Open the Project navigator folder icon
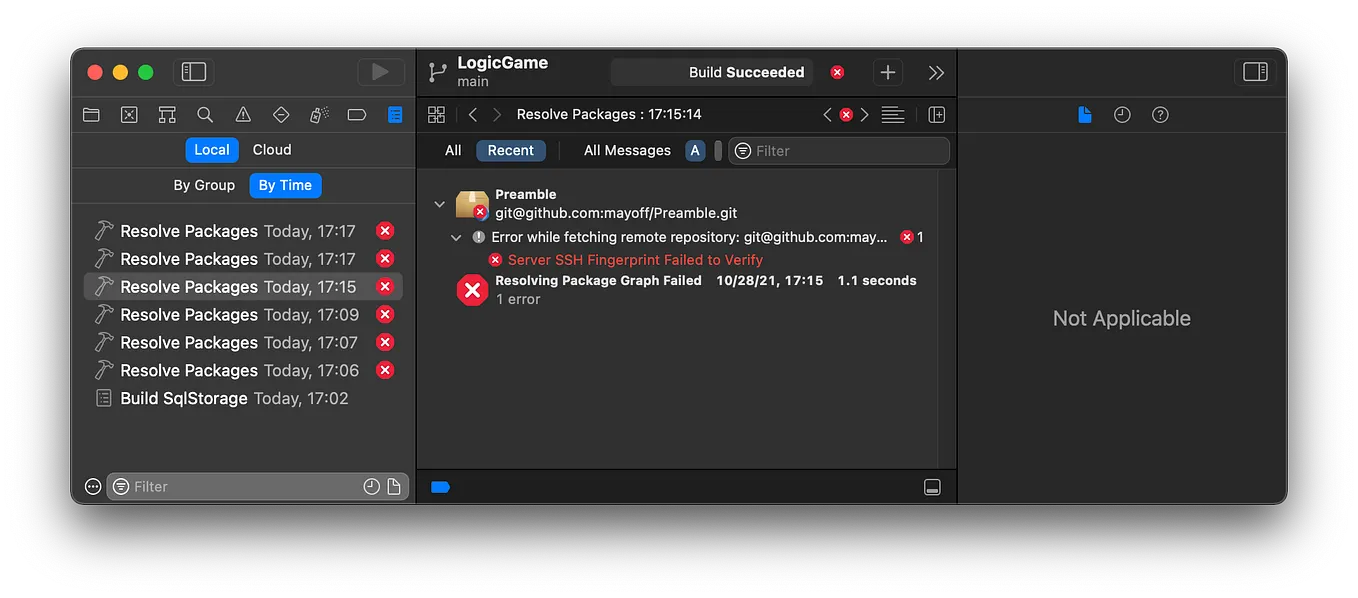Viewport: 1358px width, 598px height. 91,114
